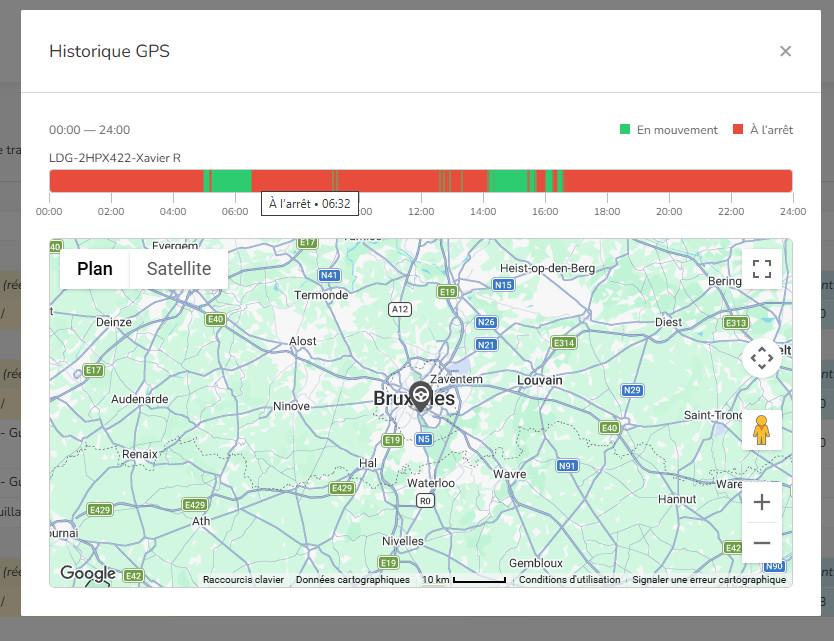The width and height of the screenshot is (834, 641).
Task: Open Raccourcis clavier
Action: (243, 579)
